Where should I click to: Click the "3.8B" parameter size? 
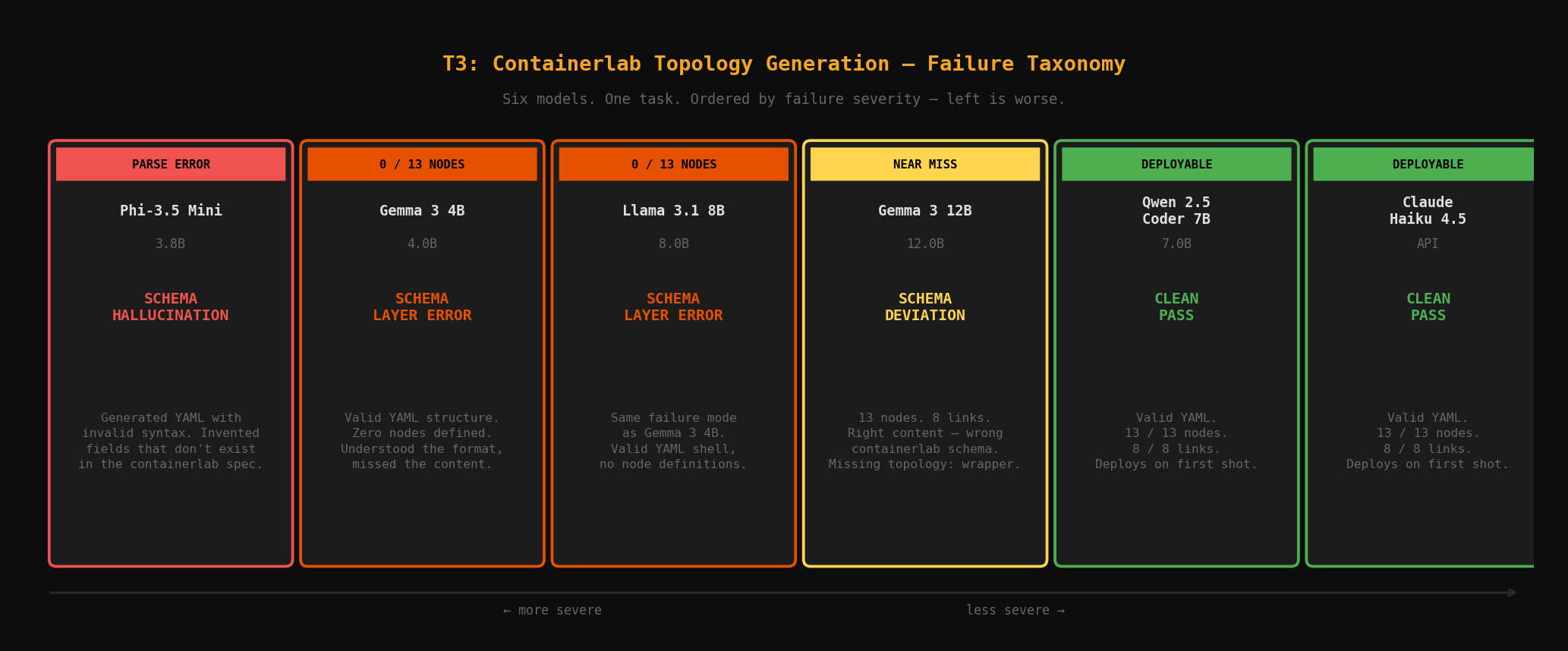171,244
